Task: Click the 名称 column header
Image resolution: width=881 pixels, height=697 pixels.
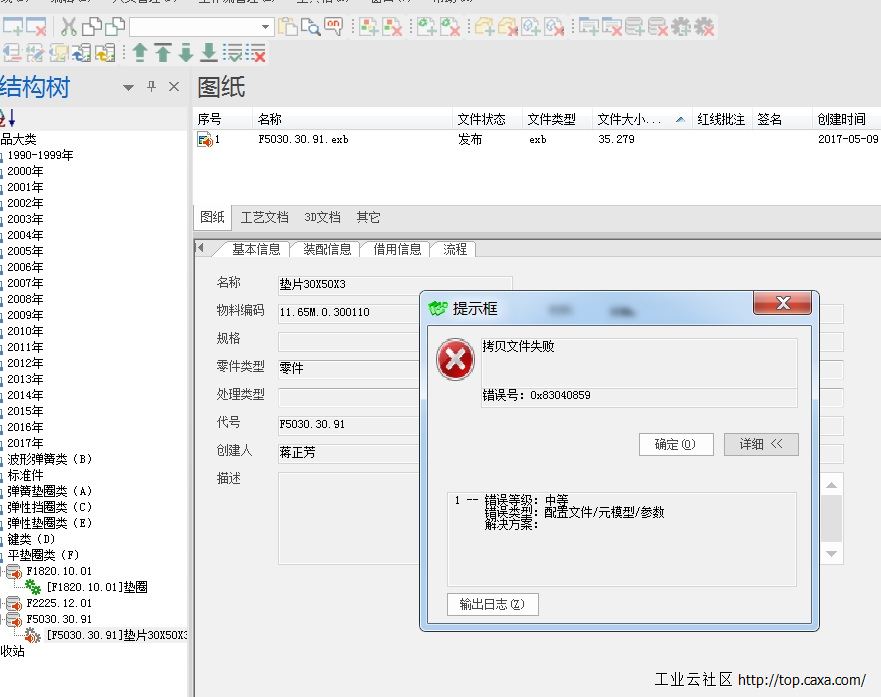Action: pyautogui.click(x=352, y=119)
